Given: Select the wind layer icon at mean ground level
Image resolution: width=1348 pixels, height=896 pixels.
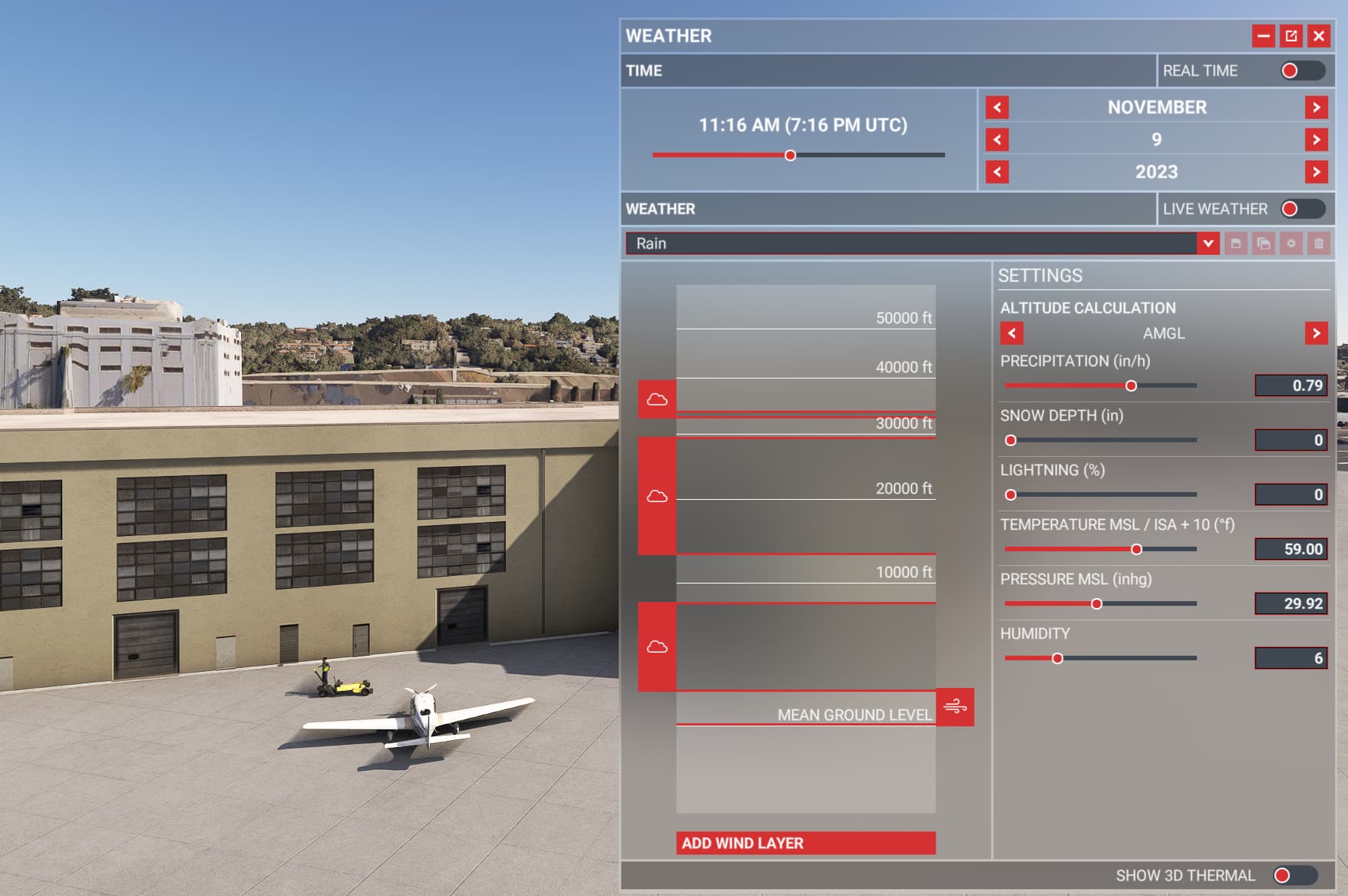Looking at the screenshot, I should tap(955, 706).
